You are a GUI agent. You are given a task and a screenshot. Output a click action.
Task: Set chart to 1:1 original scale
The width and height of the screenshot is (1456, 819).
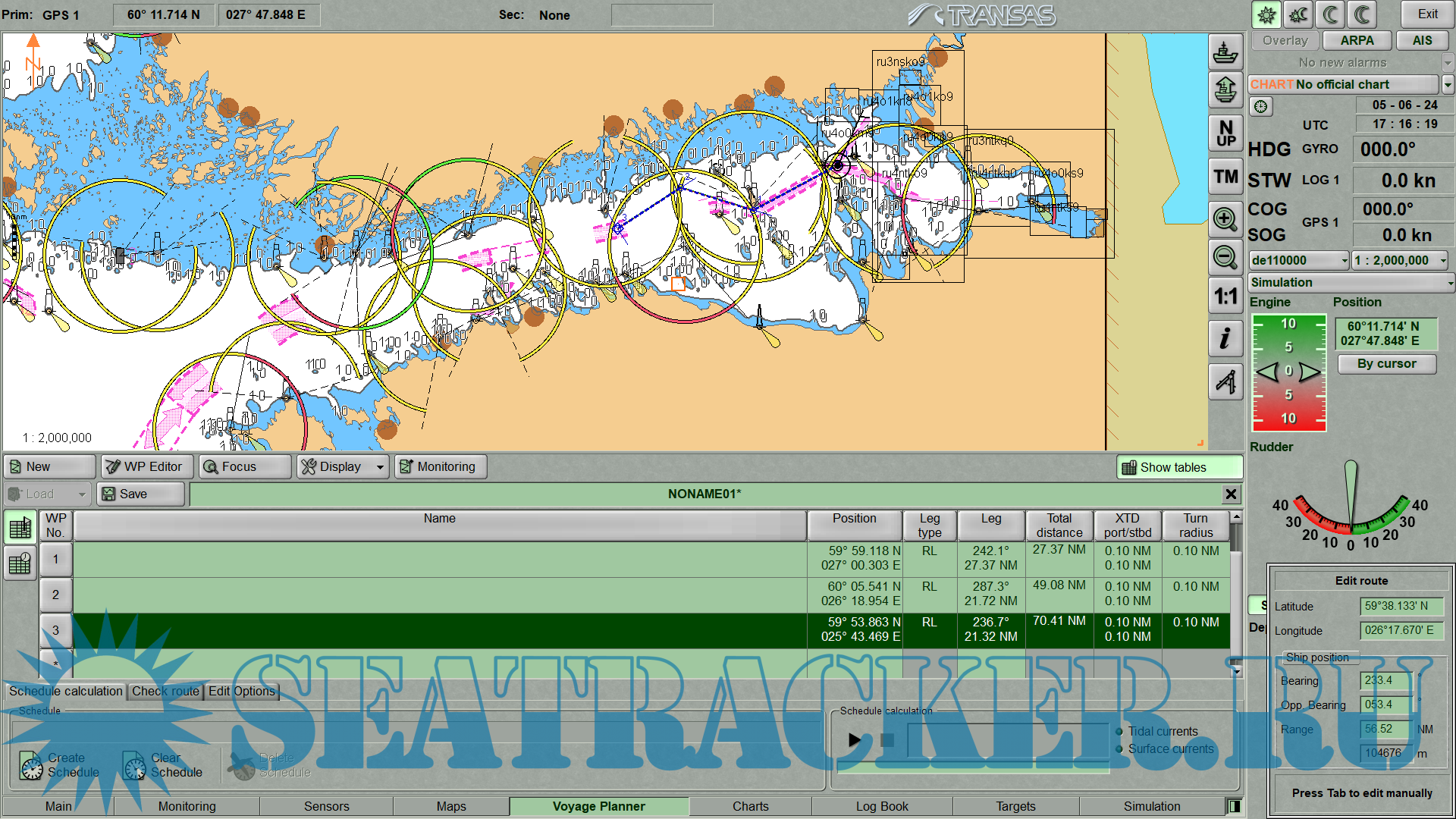(1225, 297)
